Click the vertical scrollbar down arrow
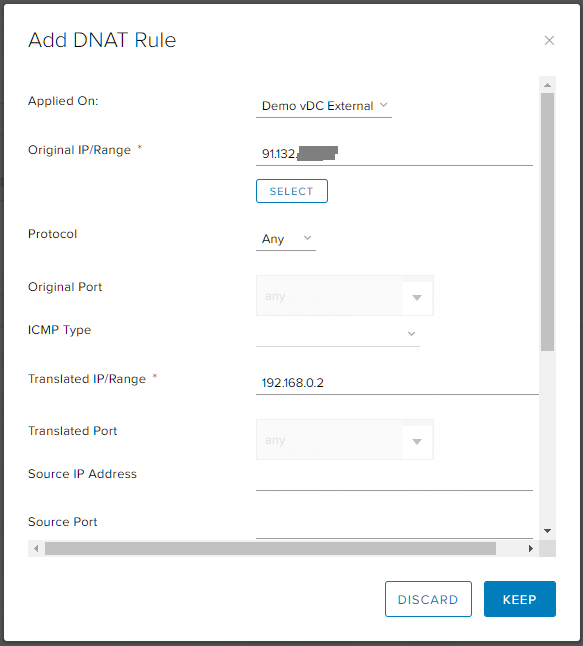This screenshot has height=646, width=583. [547, 531]
